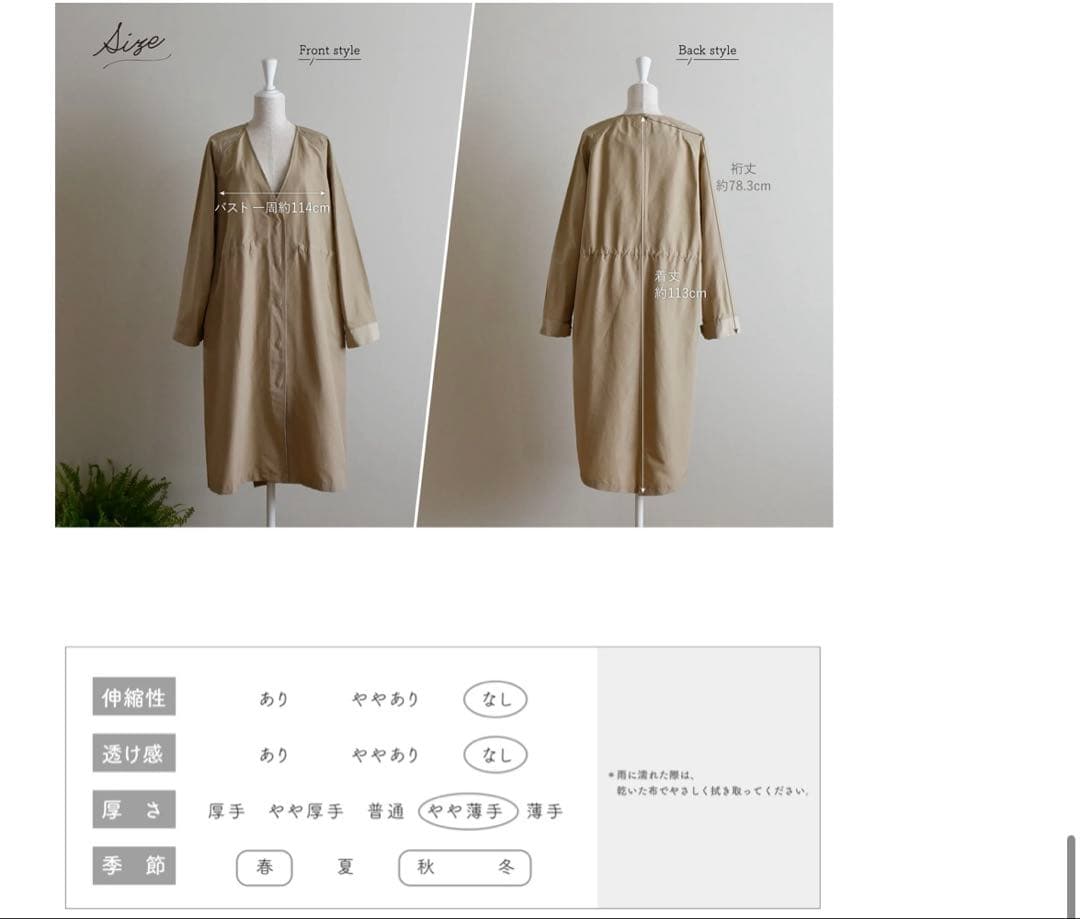The width and height of the screenshot is (1080, 919).
Task: Click the Back style label
Action: (707, 50)
